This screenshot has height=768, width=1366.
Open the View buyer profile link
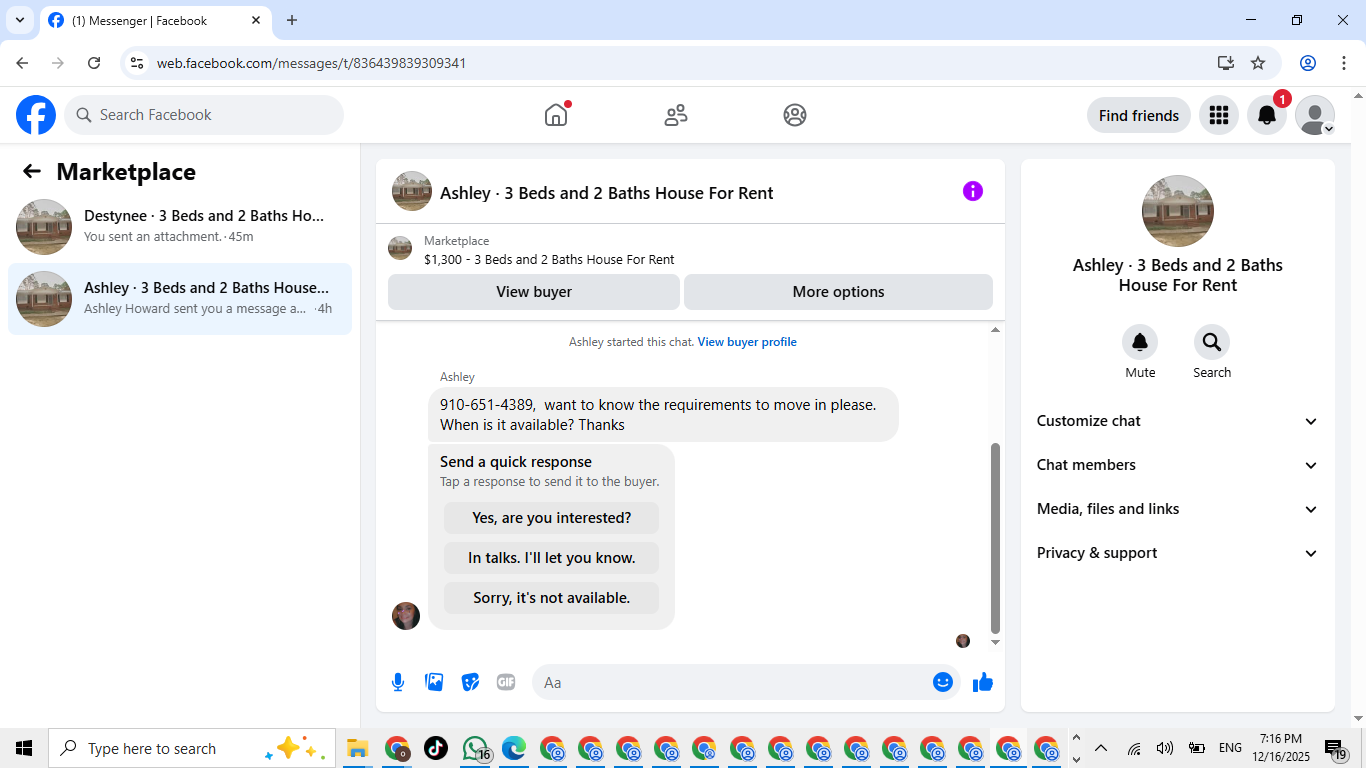pos(747,342)
